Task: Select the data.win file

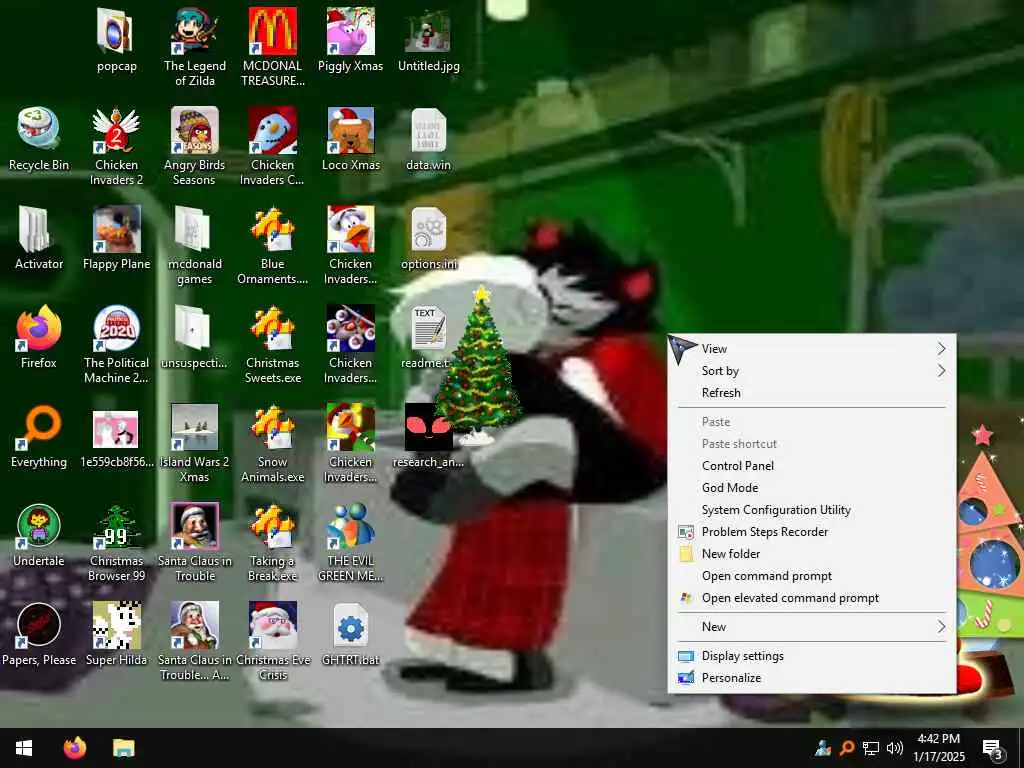Action: 428,129
